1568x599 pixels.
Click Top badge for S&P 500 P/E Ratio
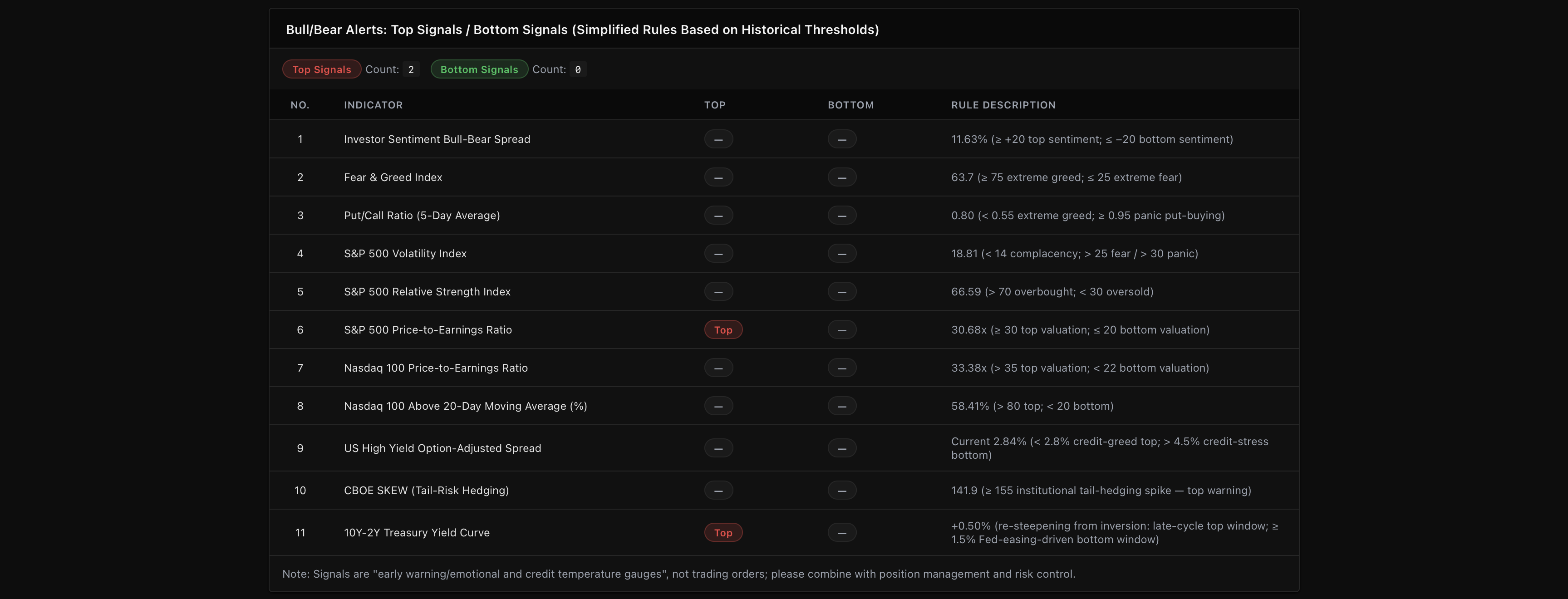(x=723, y=330)
